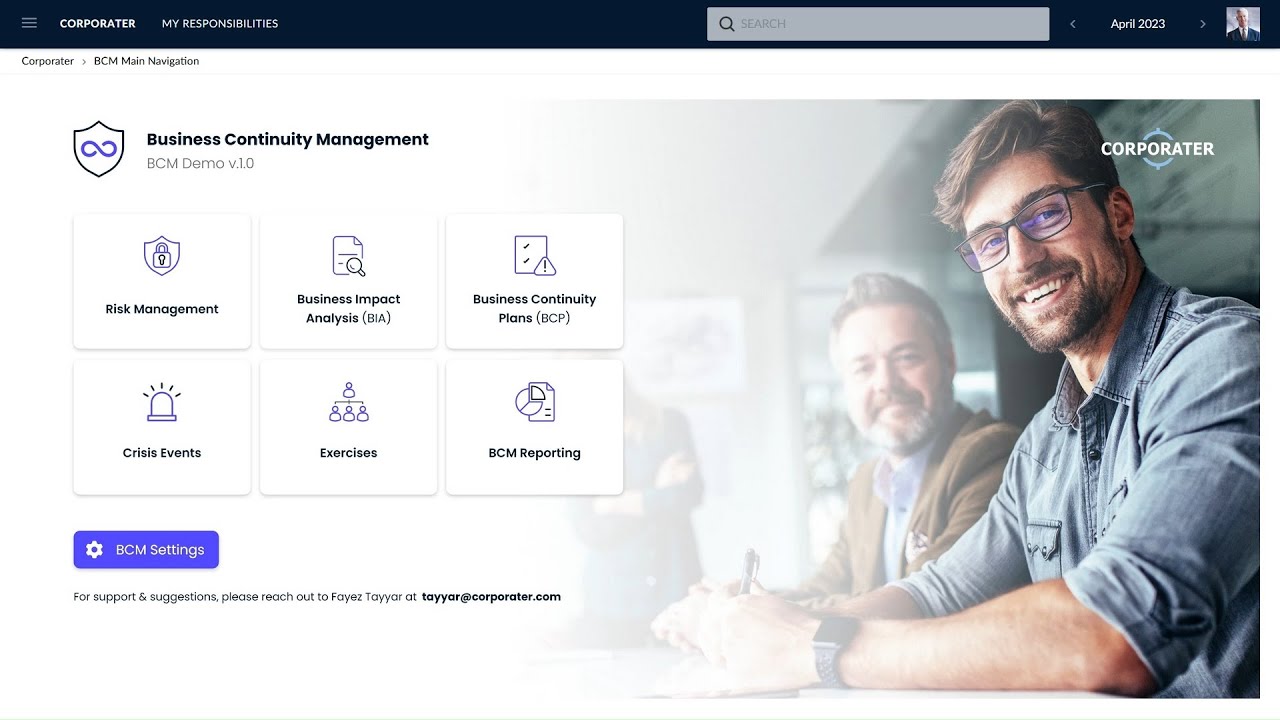Screen dimensions: 1280x720
Task: Click the tayyar@corporater.com support email link
Action: click(x=491, y=596)
